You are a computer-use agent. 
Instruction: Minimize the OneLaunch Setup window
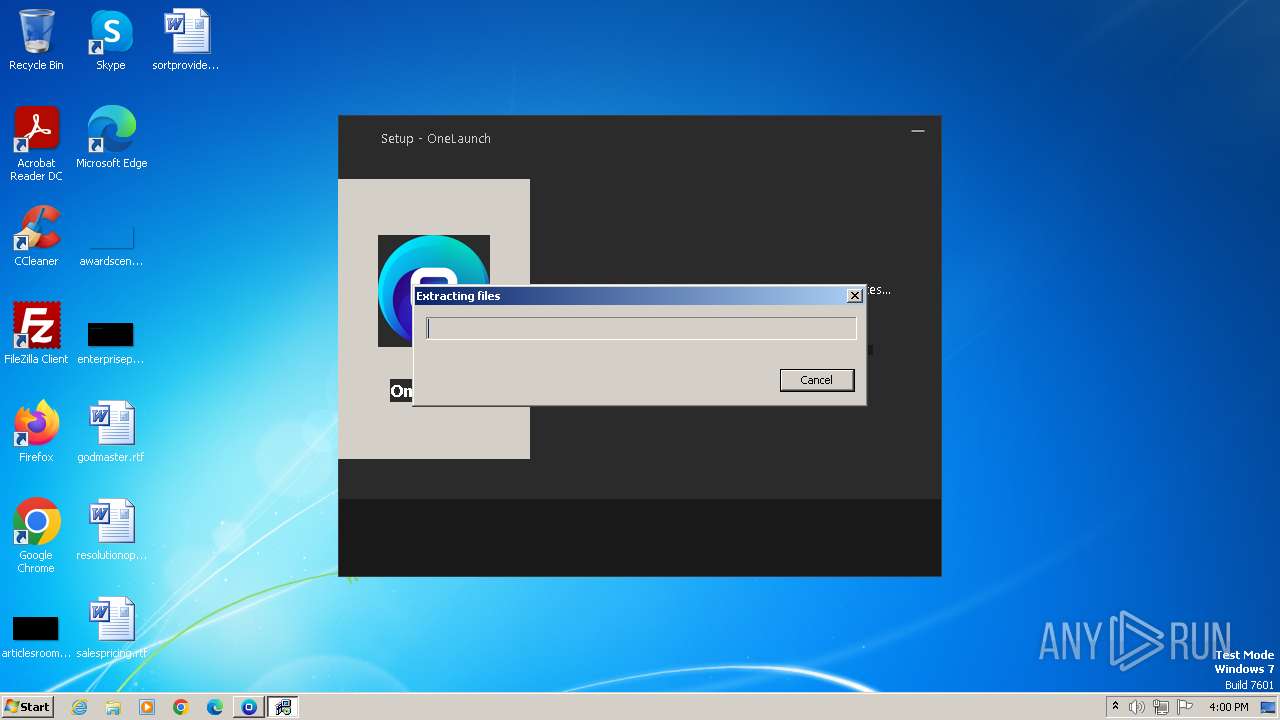918,131
